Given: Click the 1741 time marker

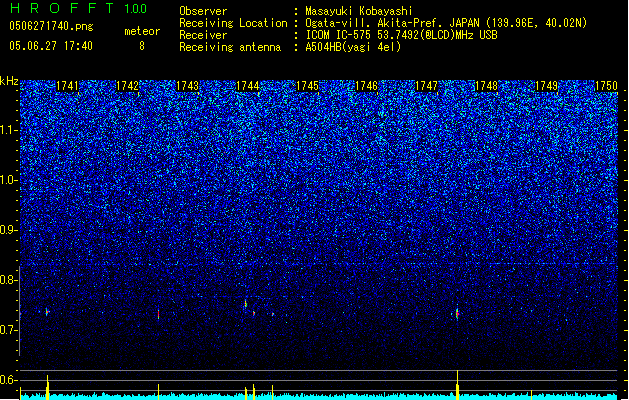Looking at the screenshot, I should tap(67, 86).
